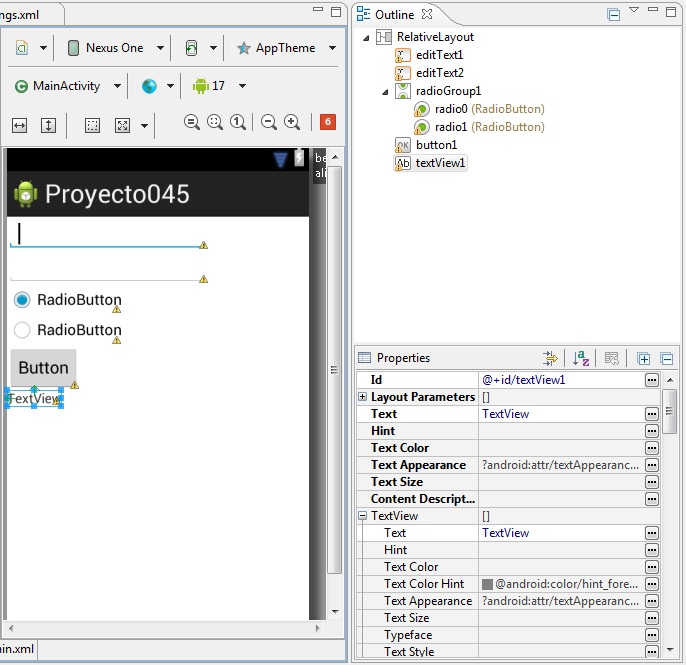Open the MainActivity selector dropdown

[117, 86]
